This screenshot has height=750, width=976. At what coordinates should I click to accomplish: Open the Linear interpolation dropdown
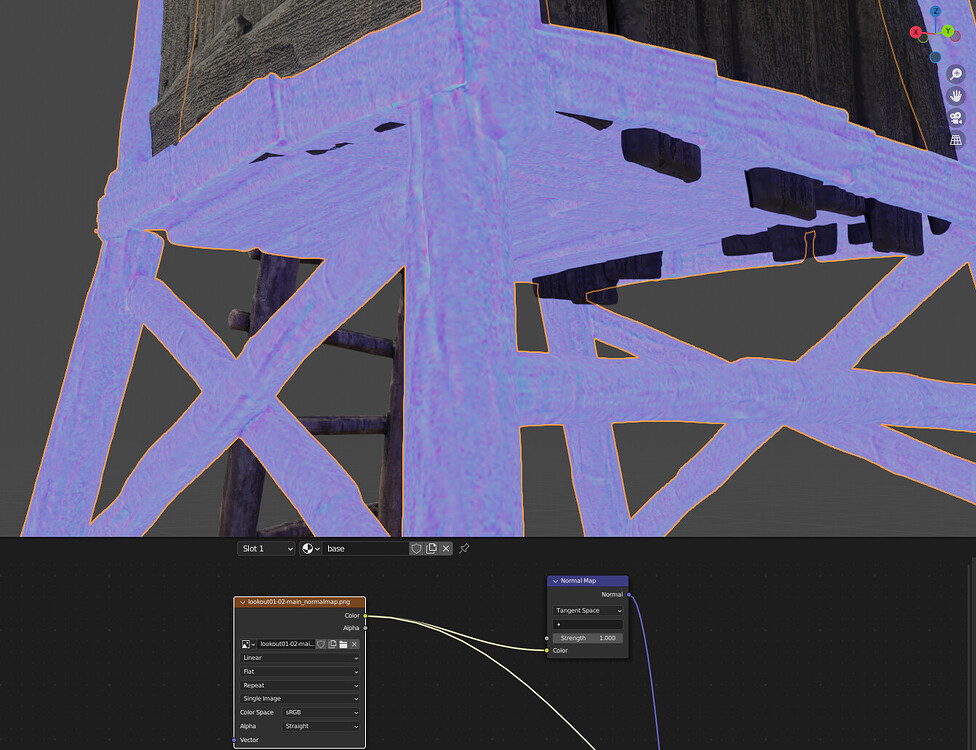300,658
